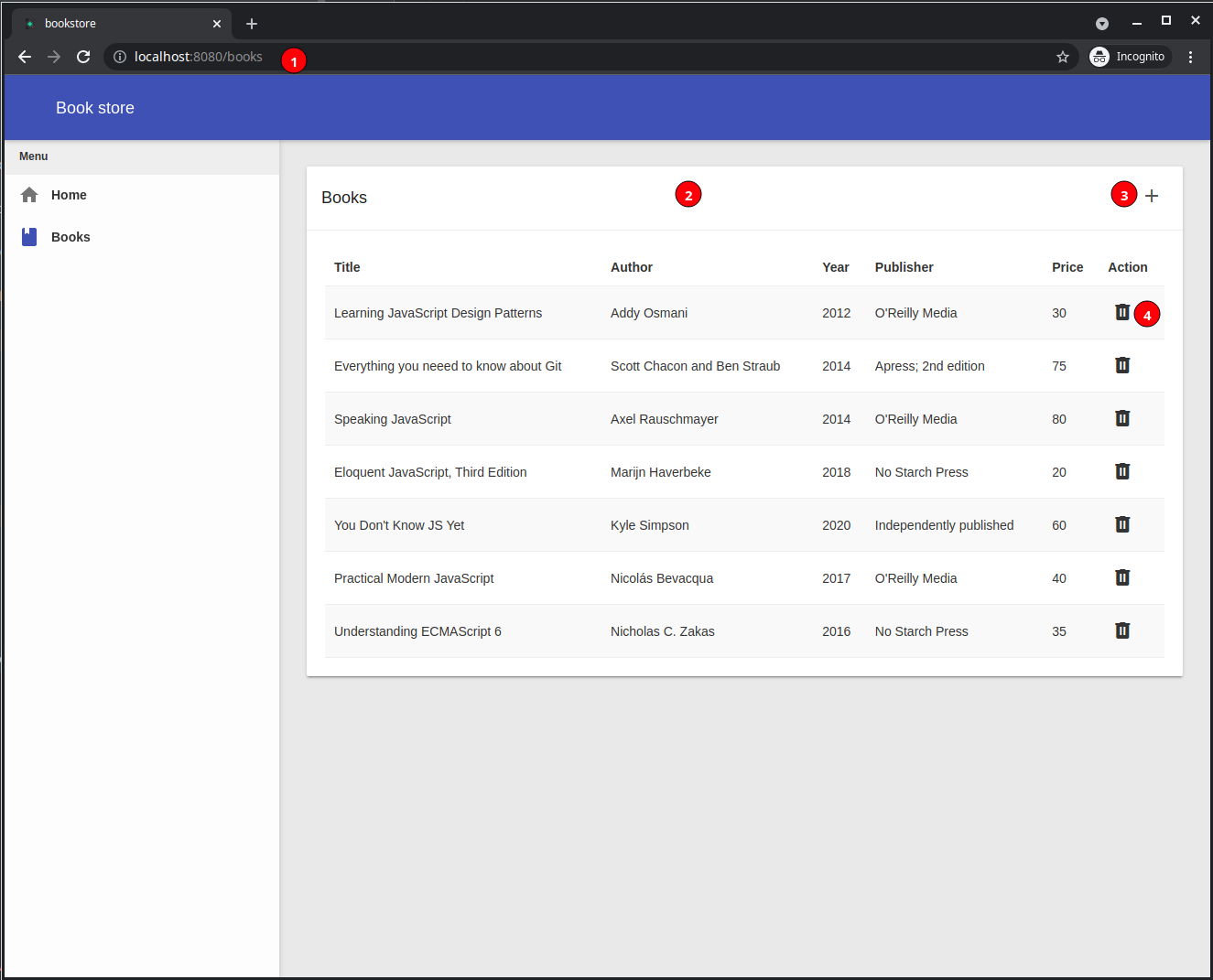
Task: Click the Books bookmark icon in menu
Action: pyautogui.click(x=29, y=237)
